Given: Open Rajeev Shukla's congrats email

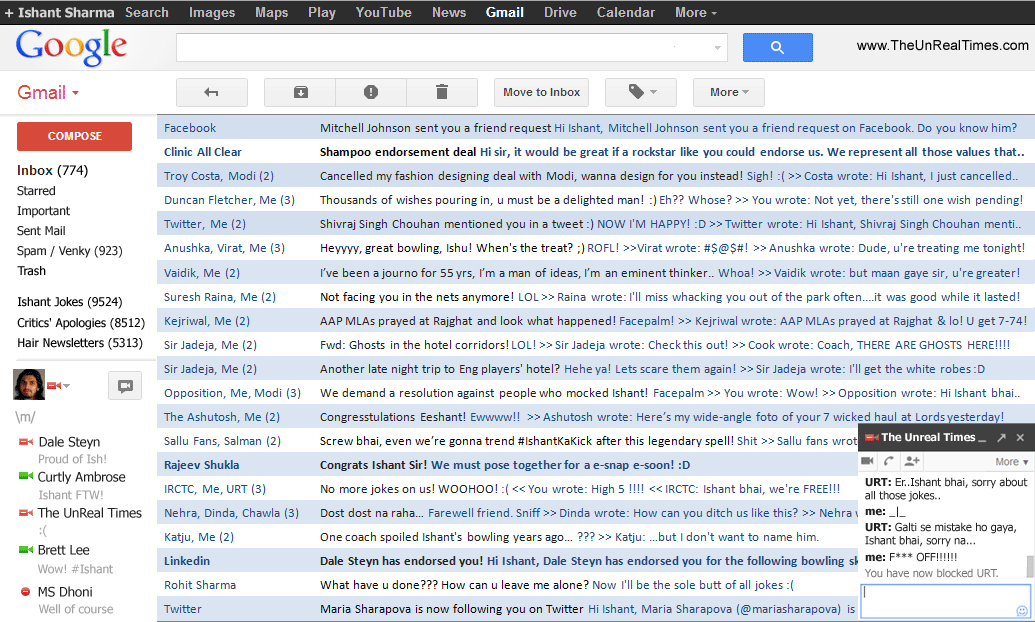Looking at the screenshot, I should tap(507, 465).
